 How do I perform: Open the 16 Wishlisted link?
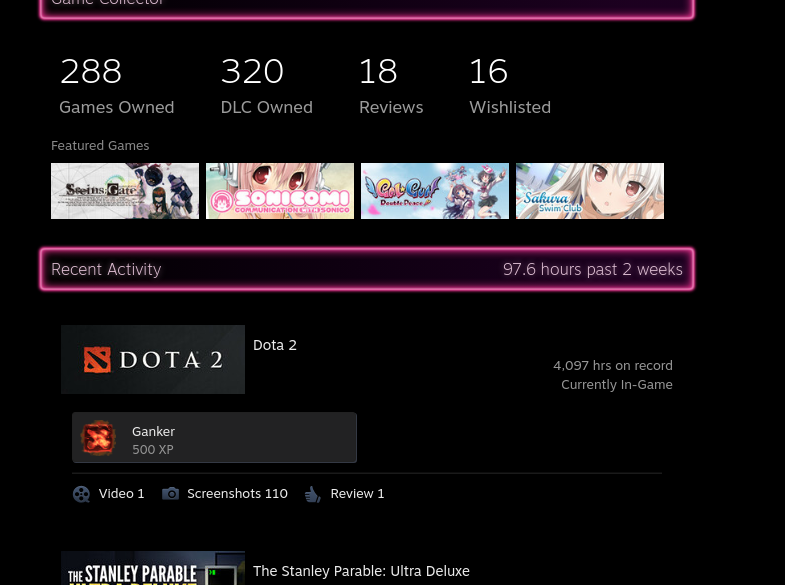[510, 85]
